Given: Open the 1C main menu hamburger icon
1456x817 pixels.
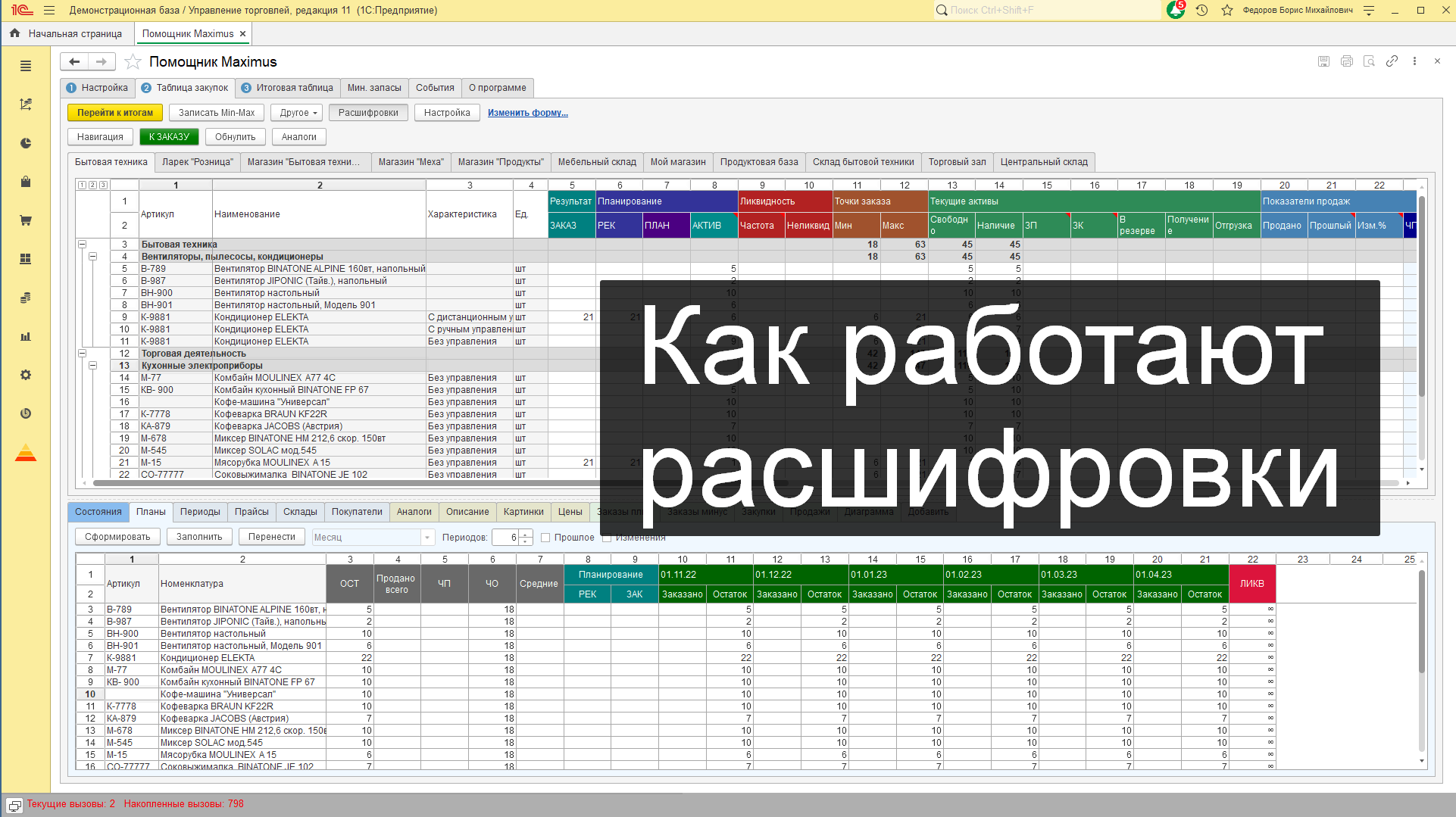Looking at the screenshot, I should [x=49, y=11].
